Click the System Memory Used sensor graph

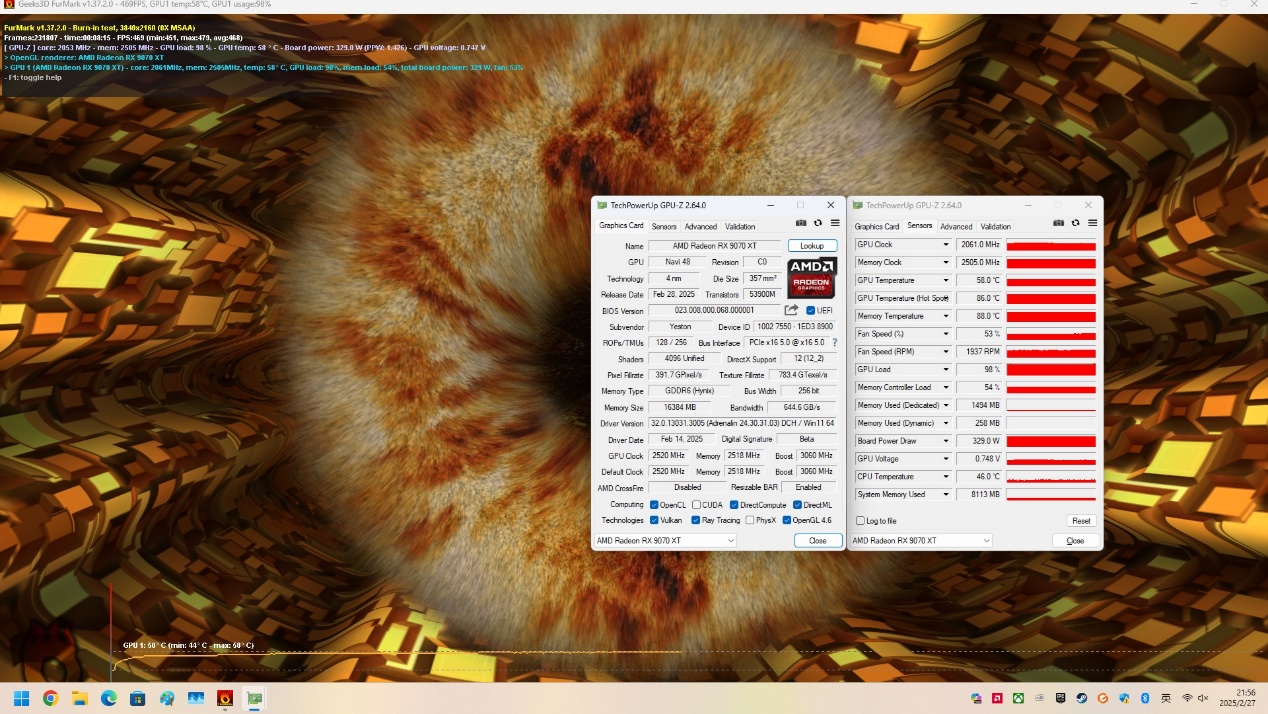1051,494
